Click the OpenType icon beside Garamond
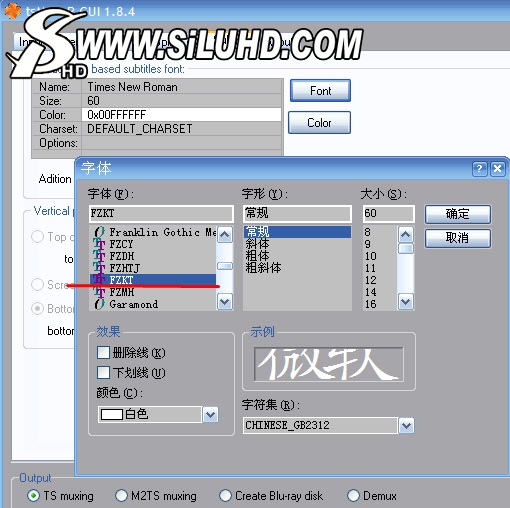510x508 pixels. 99,304
